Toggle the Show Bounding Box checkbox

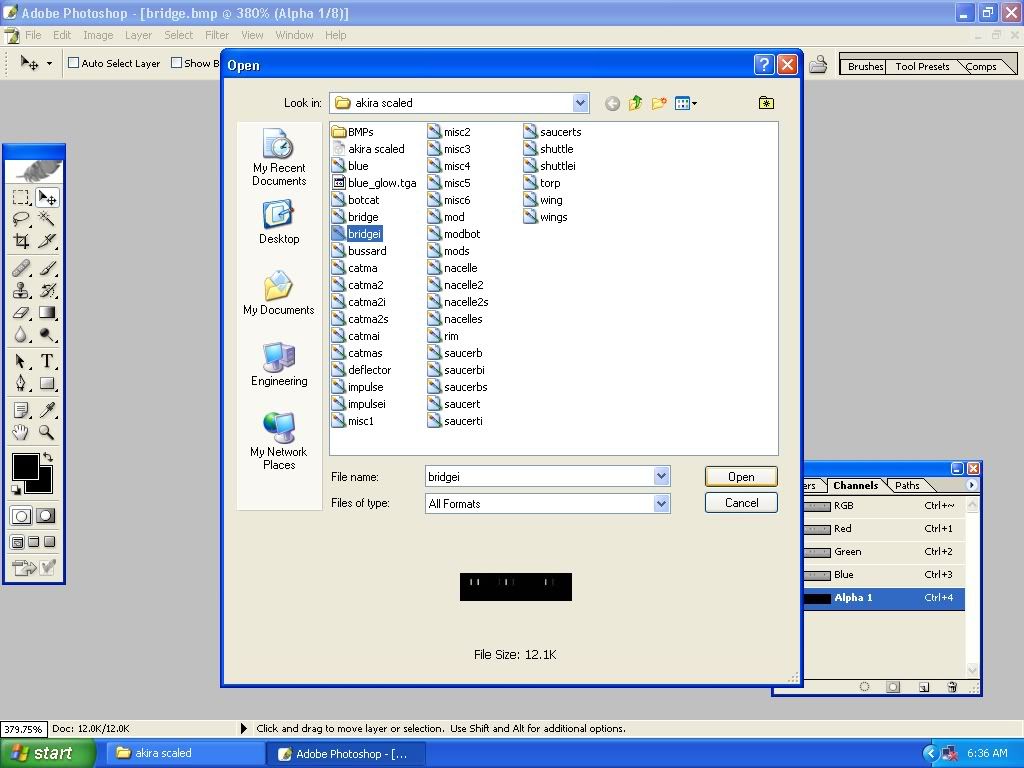pyautogui.click(x=177, y=63)
